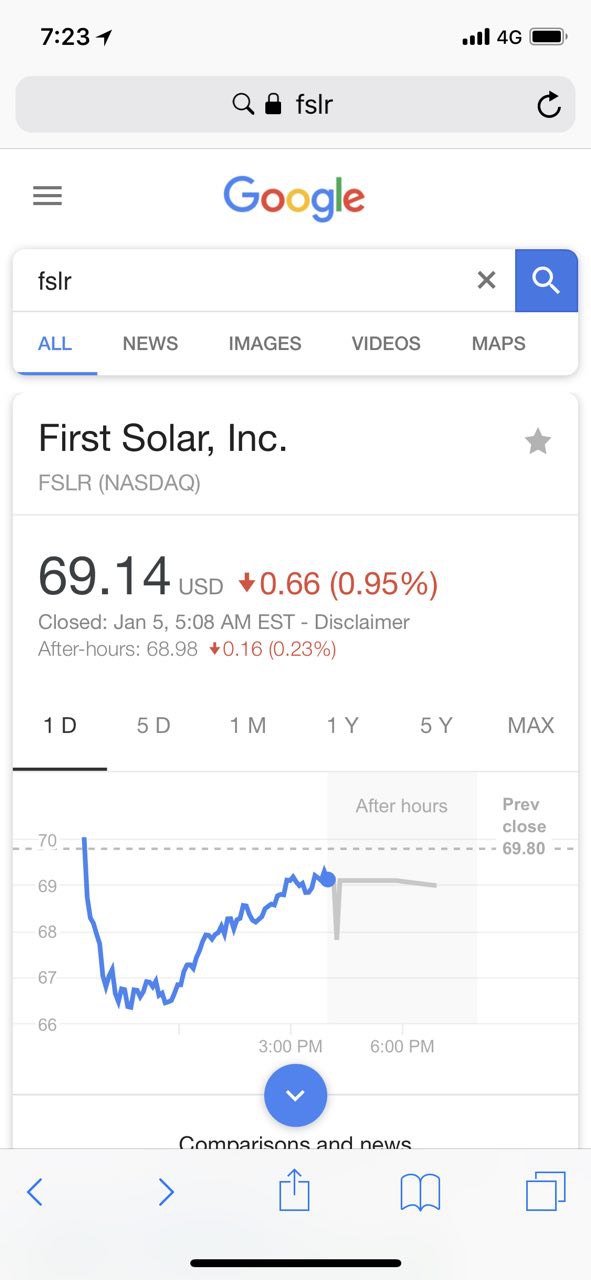
Task: Clear the fslr search text
Action: (486, 281)
